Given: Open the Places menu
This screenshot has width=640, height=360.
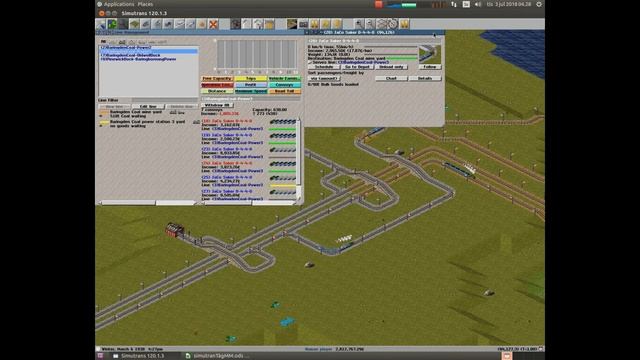Looking at the screenshot, I should pos(145,4).
